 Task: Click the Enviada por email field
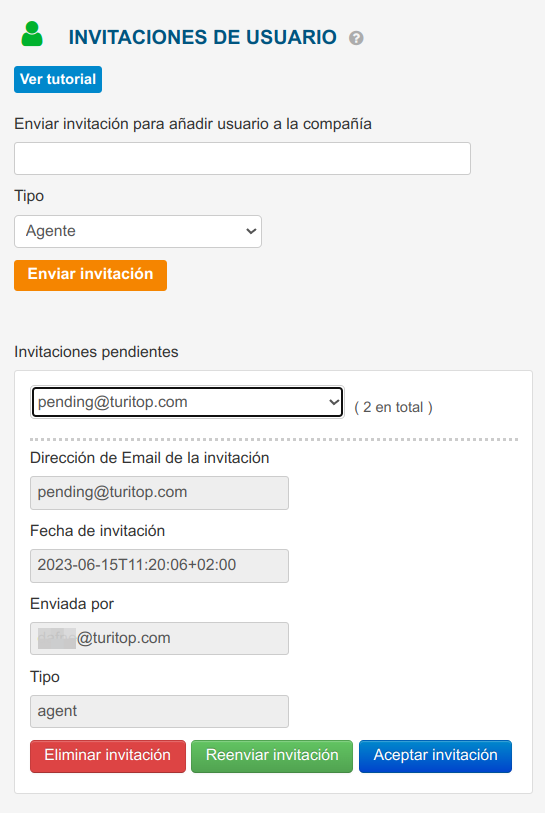pyautogui.click(x=159, y=638)
